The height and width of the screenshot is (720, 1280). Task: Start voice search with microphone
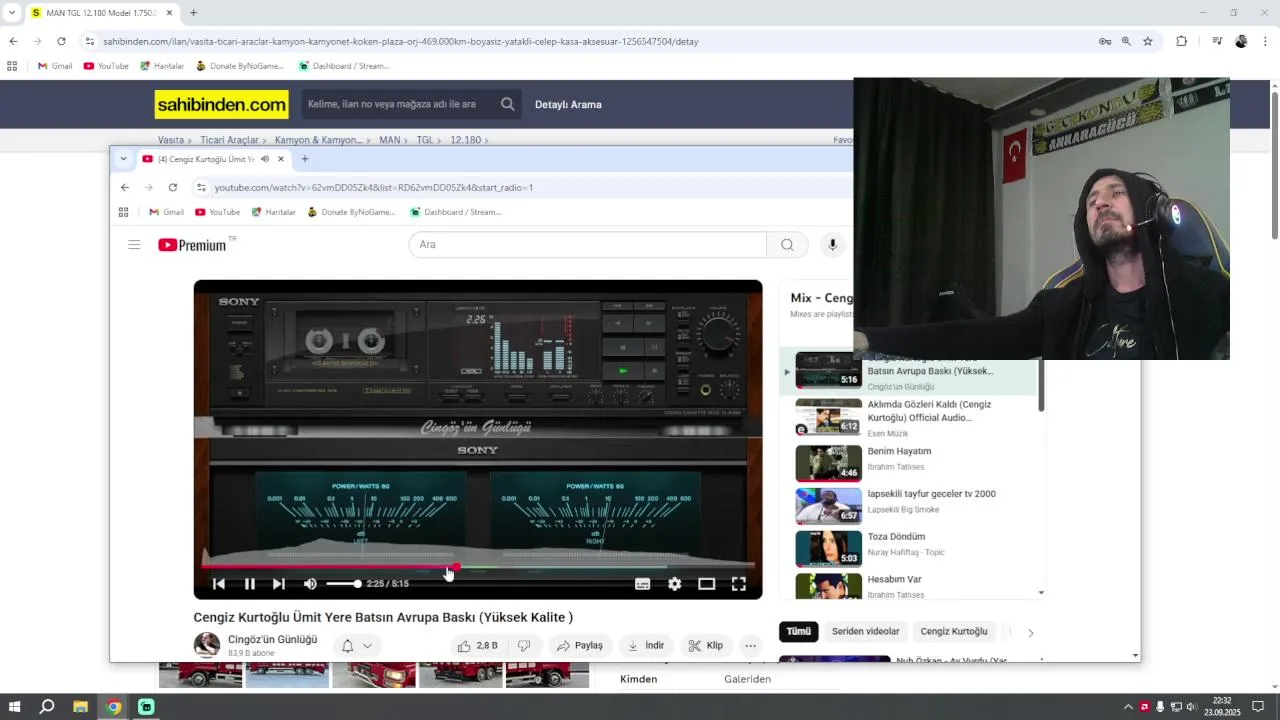pos(832,244)
